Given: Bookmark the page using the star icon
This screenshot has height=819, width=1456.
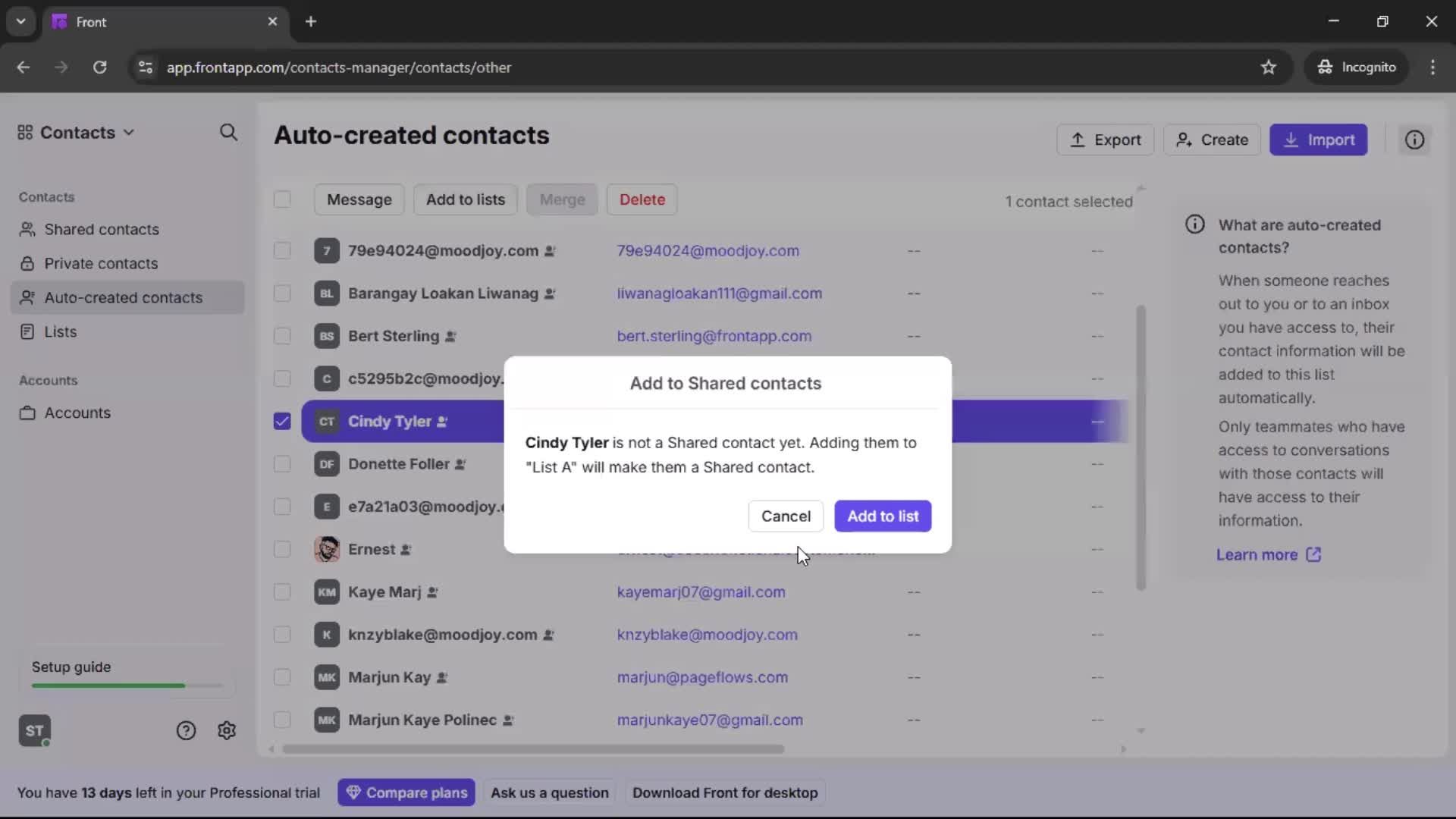Looking at the screenshot, I should 1269,67.
